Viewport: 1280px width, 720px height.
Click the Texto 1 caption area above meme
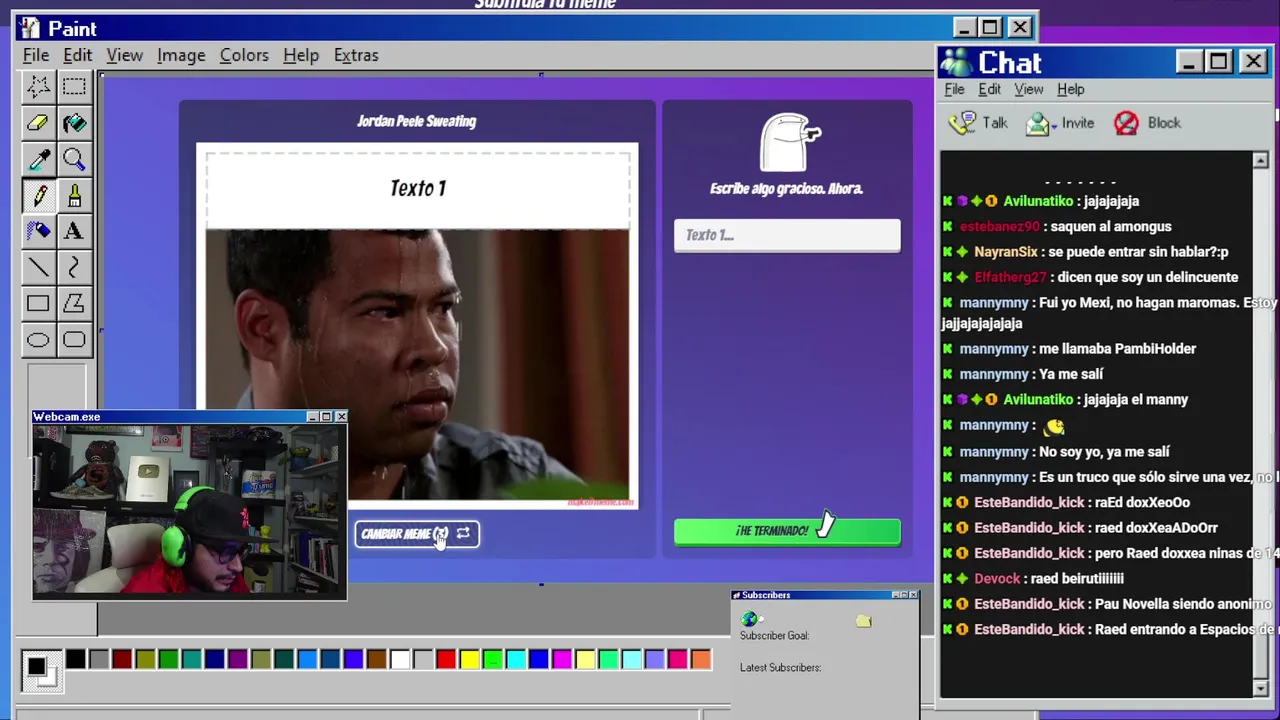tap(418, 189)
